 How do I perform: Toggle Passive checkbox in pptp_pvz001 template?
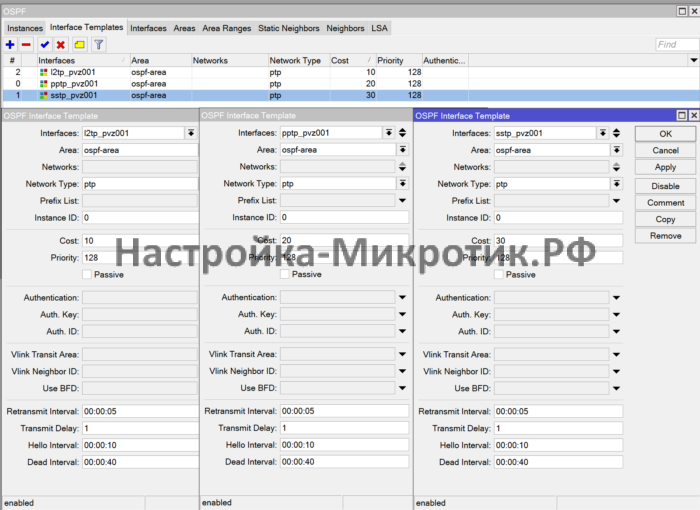pos(285,274)
